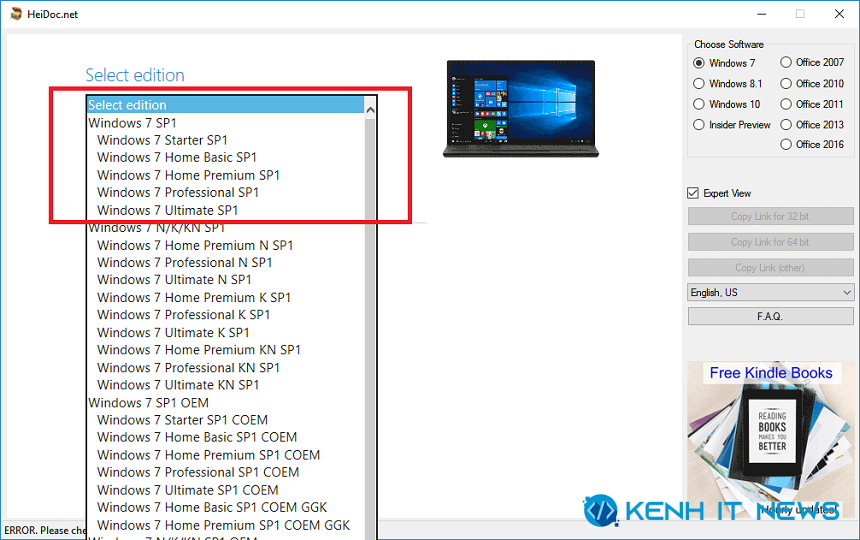The height and width of the screenshot is (540, 860).
Task: Click the HeiDoc.net title bar app icon
Action: point(16,14)
